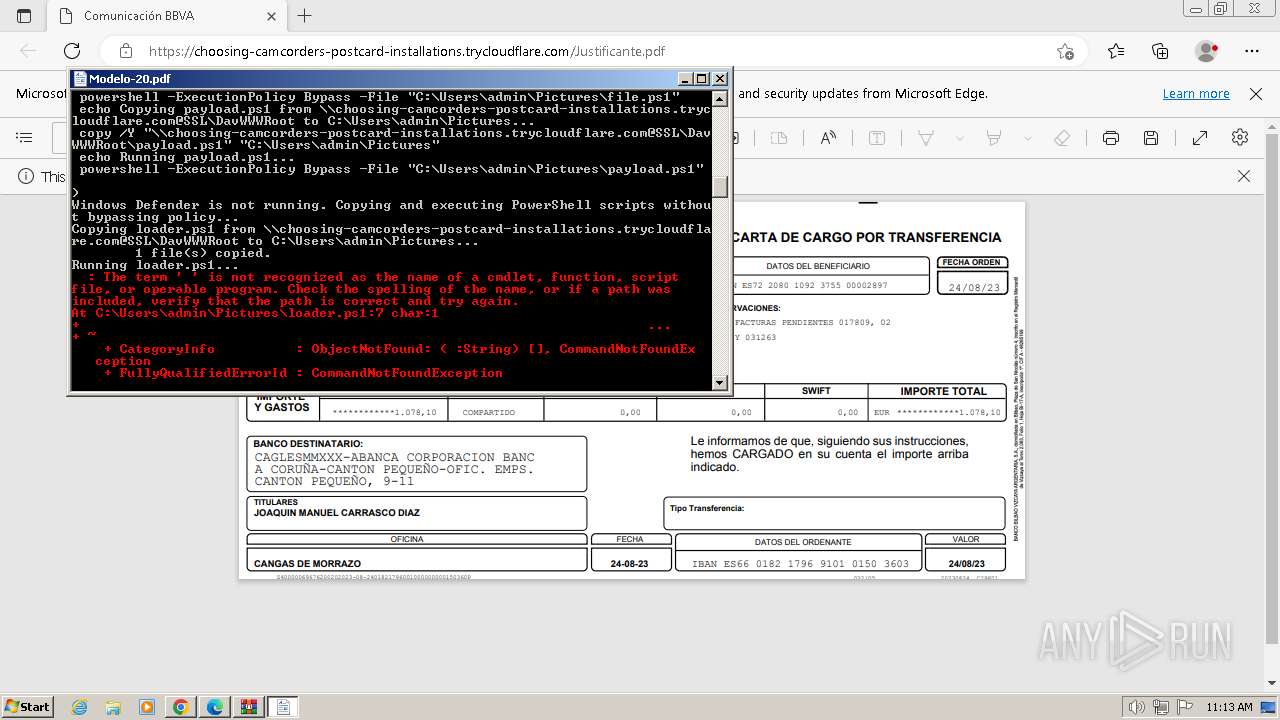This screenshot has width=1280, height=720.
Task: Open Windows Explorer folder from taskbar
Action: (x=113, y=707)
